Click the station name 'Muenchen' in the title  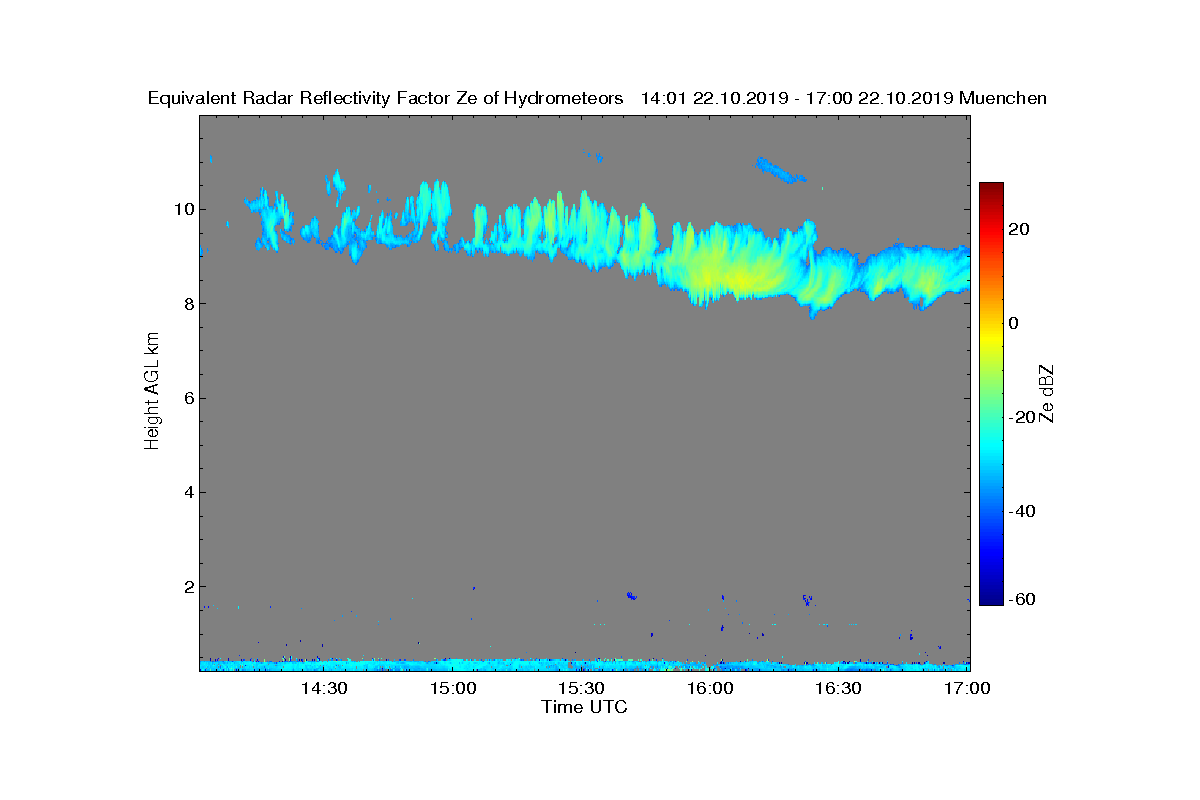coord(1003,98)
